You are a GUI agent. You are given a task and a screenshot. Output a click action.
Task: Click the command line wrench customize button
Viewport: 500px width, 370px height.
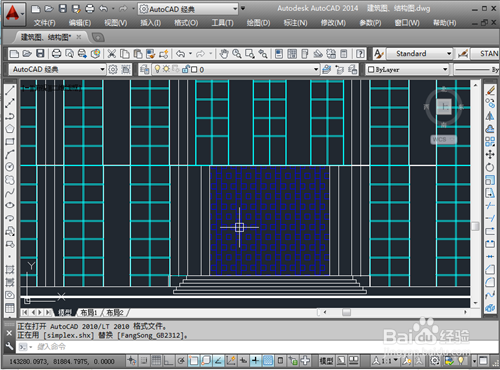click(9, 347)
